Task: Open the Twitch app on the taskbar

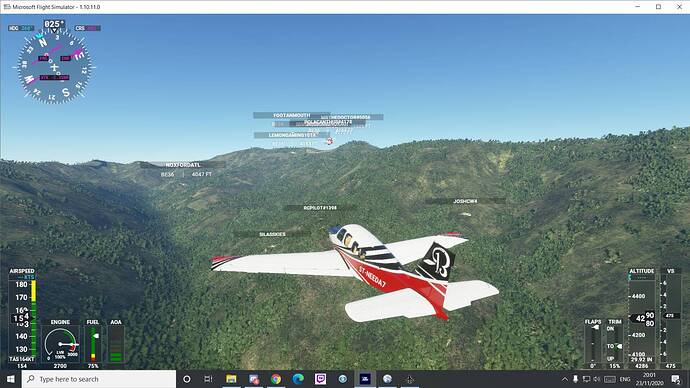Action: pyautogui.click(x=320, y=379)
